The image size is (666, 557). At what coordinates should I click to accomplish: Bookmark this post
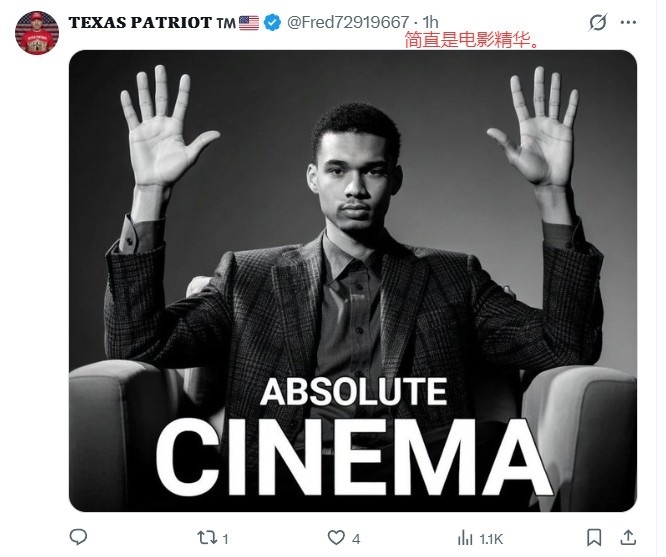[594, 537]
